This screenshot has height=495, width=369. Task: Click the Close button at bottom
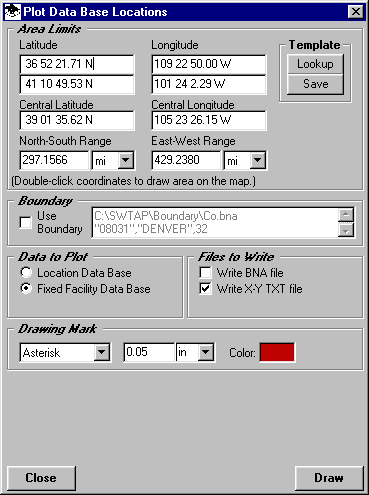point(41,478)
